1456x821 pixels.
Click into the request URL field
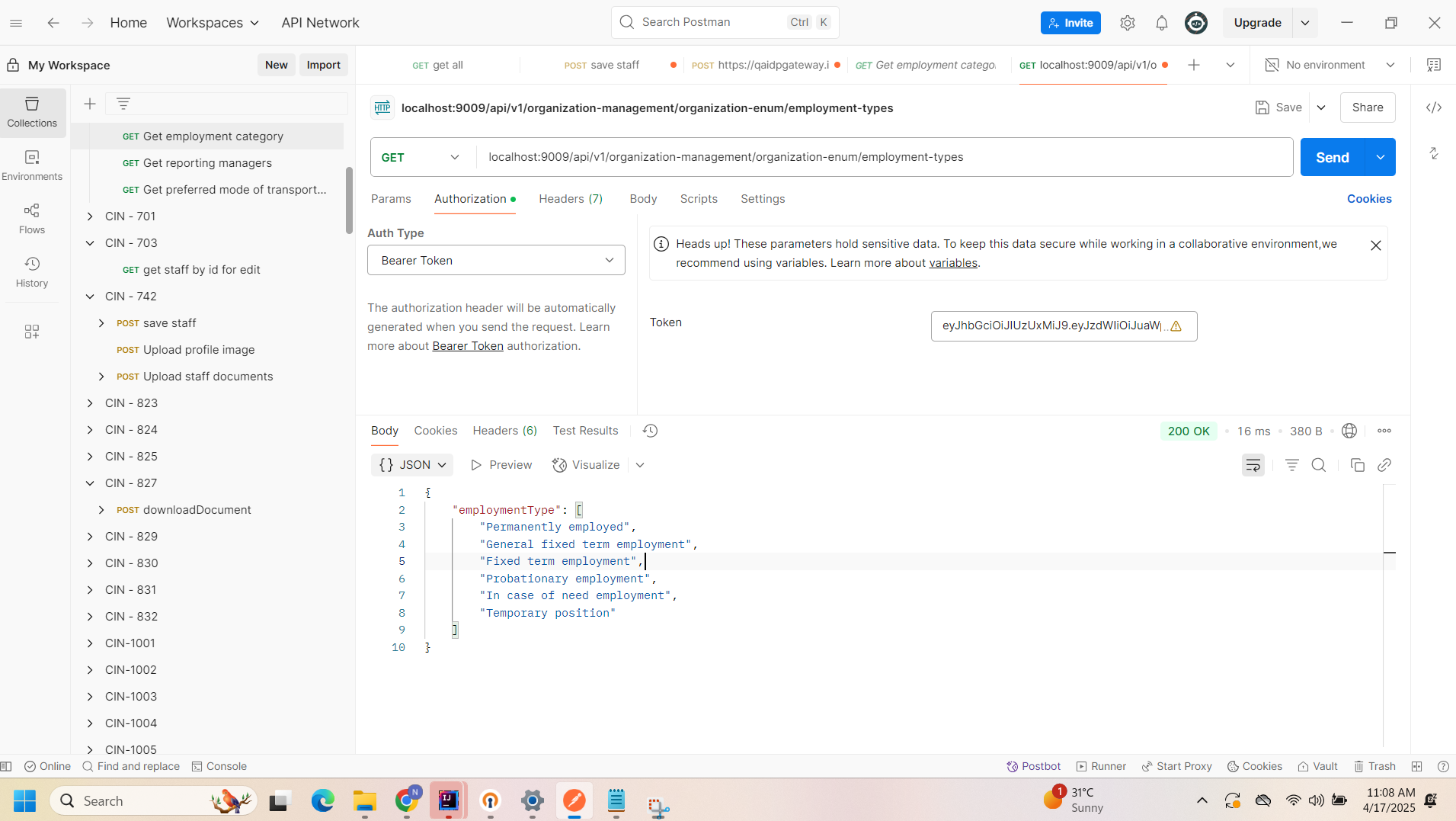(884, 157)
